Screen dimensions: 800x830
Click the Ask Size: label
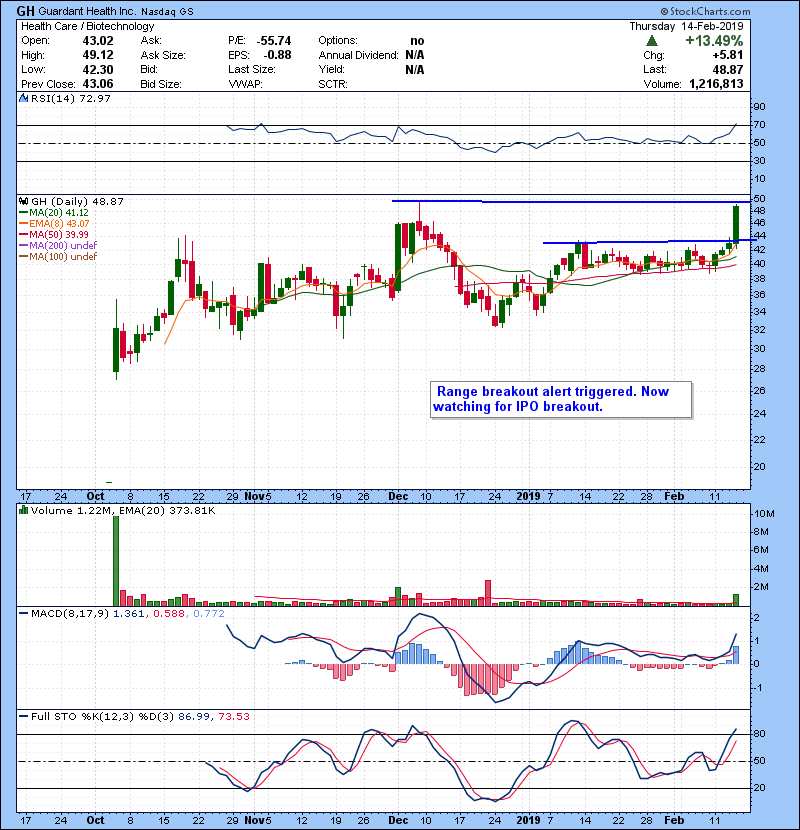[163, 55]
